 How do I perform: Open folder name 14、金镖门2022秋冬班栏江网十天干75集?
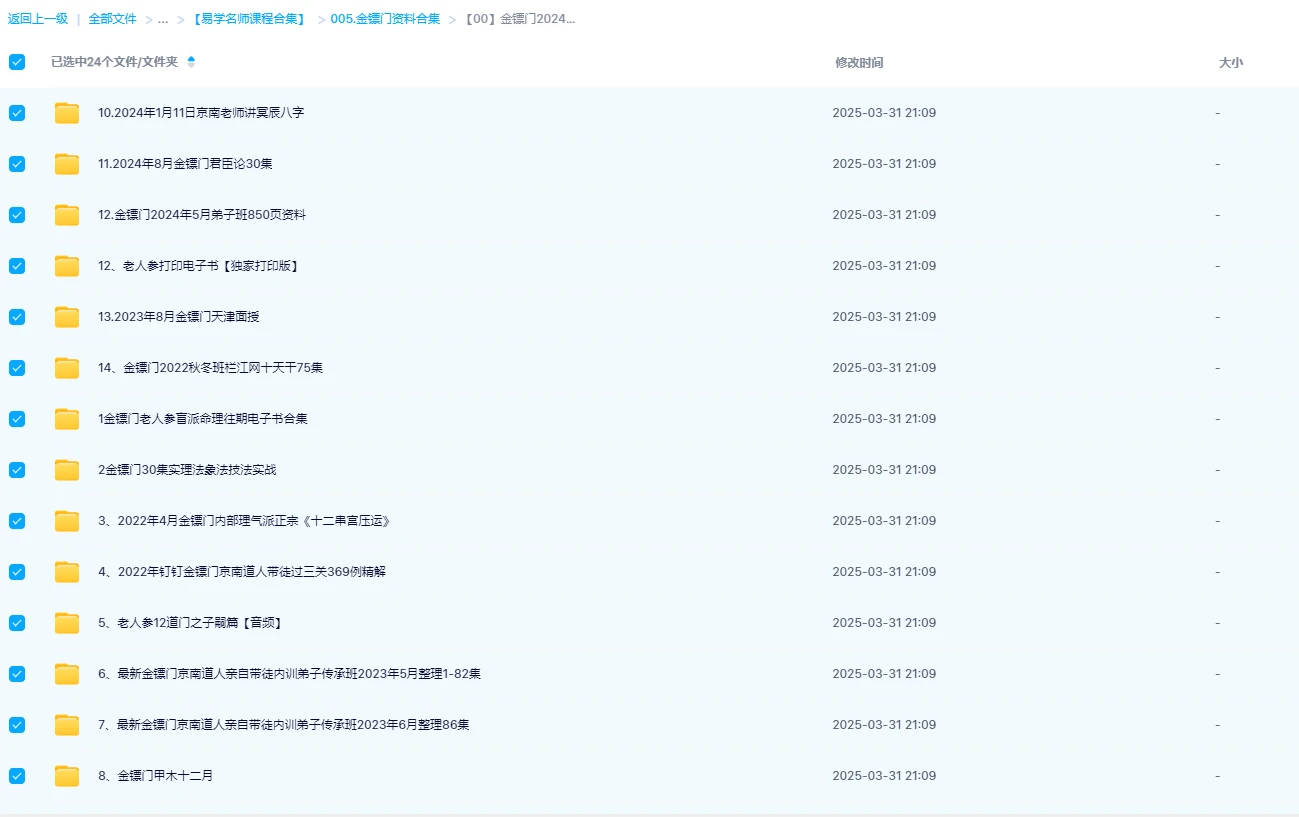(x=210, y=368)
